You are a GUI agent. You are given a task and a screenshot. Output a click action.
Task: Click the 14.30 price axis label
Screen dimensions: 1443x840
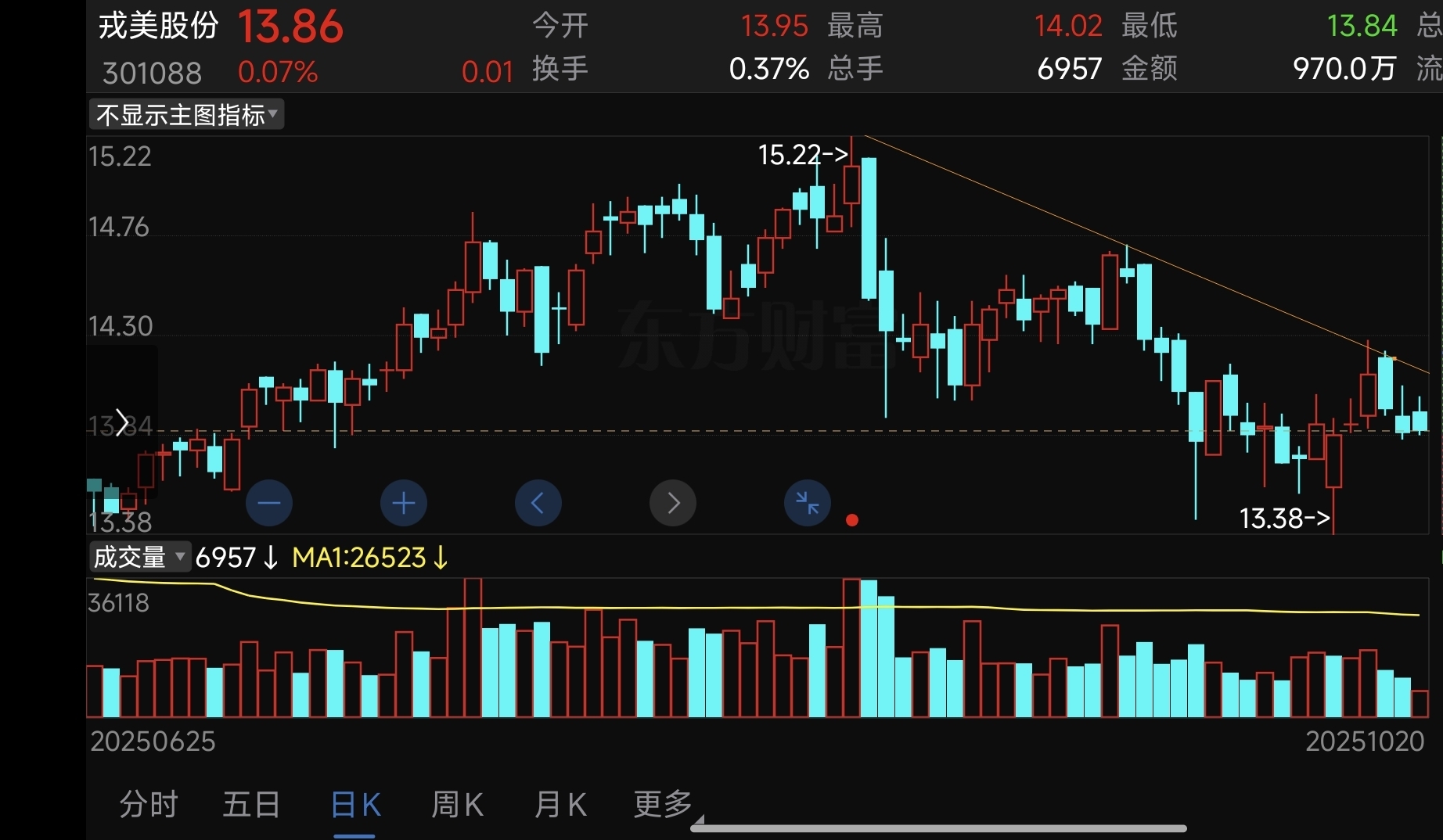121,326
